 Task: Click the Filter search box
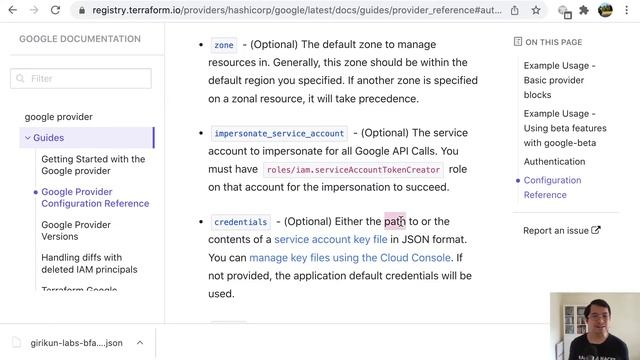(81, 78)
